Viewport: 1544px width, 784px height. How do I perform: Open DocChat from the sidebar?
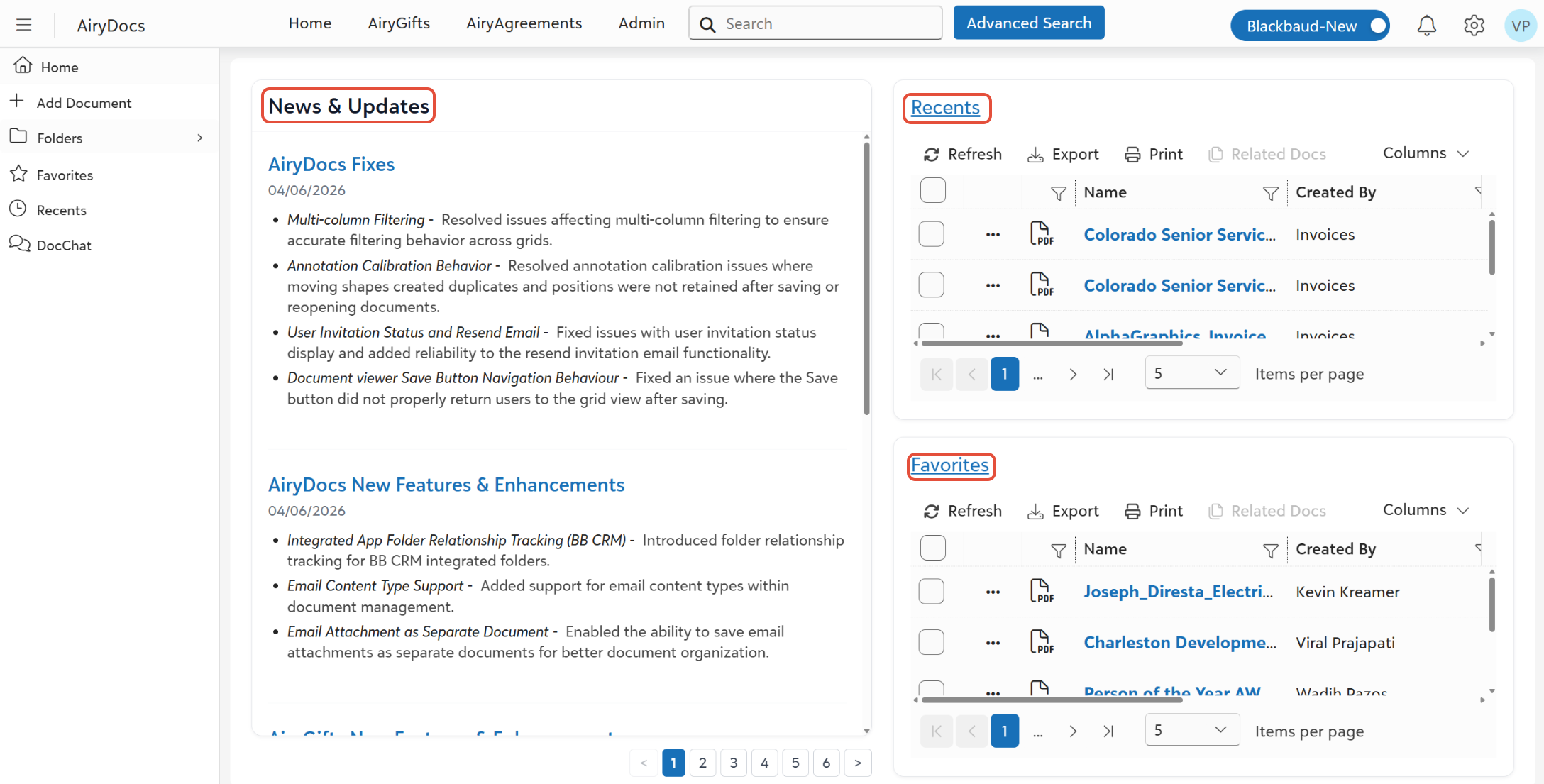click(x=64, y=245)
